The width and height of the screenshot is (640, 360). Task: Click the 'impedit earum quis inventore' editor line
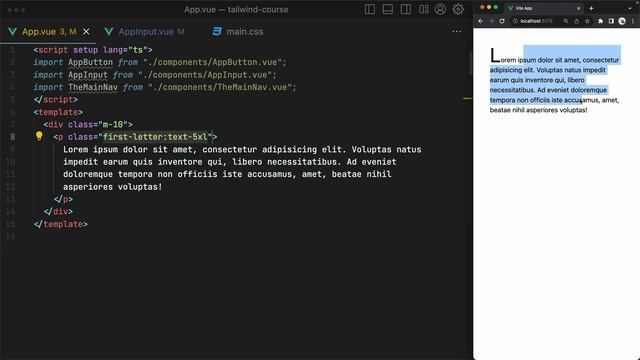[x=230, y=162]
